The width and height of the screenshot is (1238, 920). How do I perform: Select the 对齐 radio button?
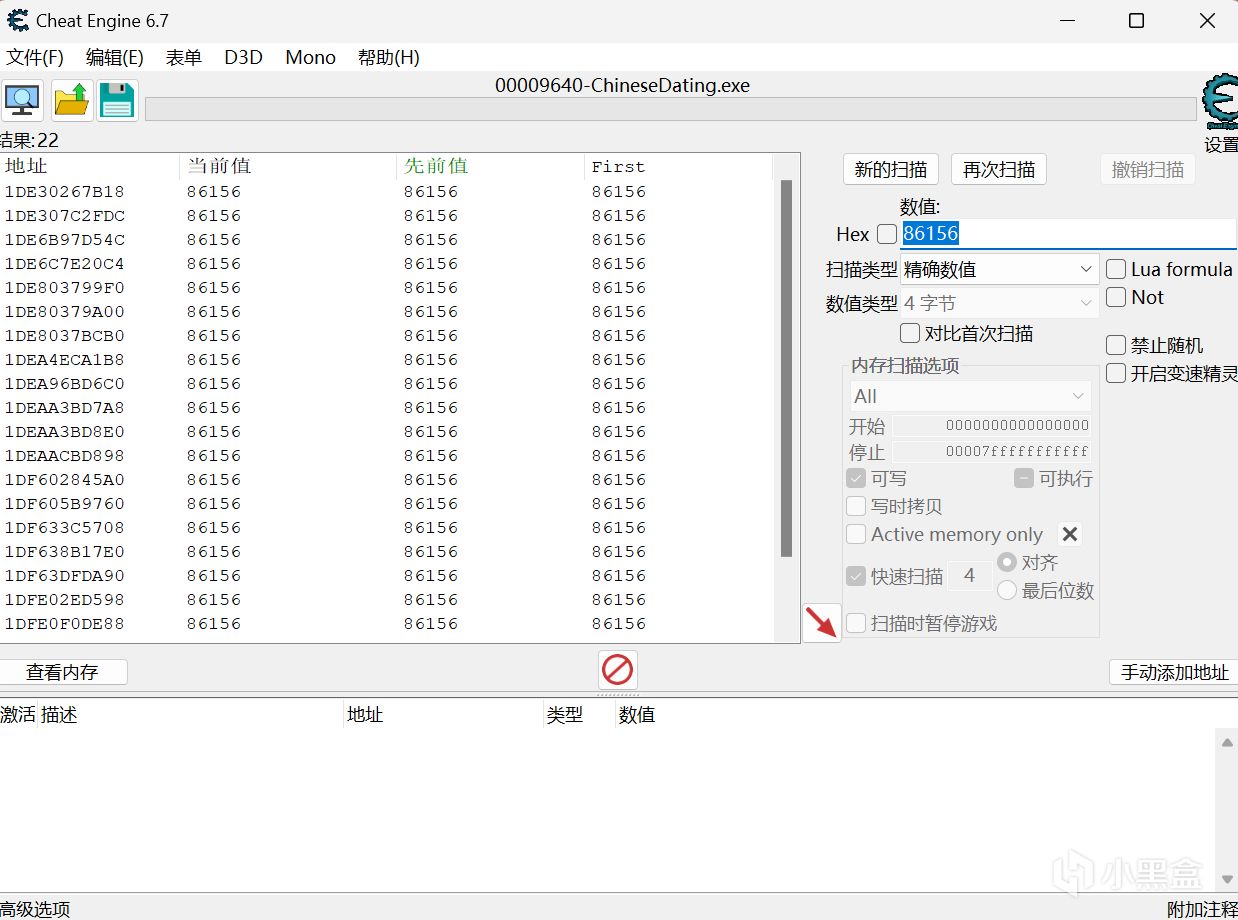tap(1007, 562)
